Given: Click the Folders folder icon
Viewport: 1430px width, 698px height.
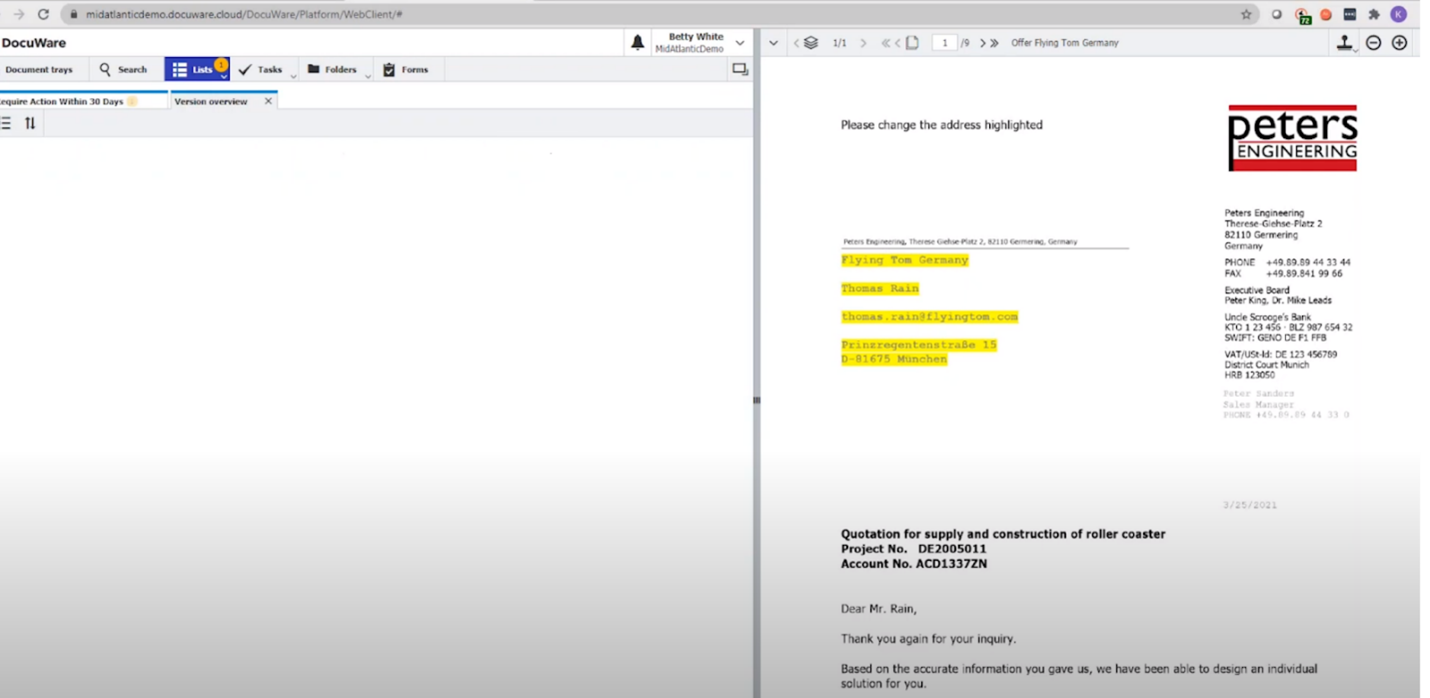Looking at the screenshot, I should pos(314,69).
